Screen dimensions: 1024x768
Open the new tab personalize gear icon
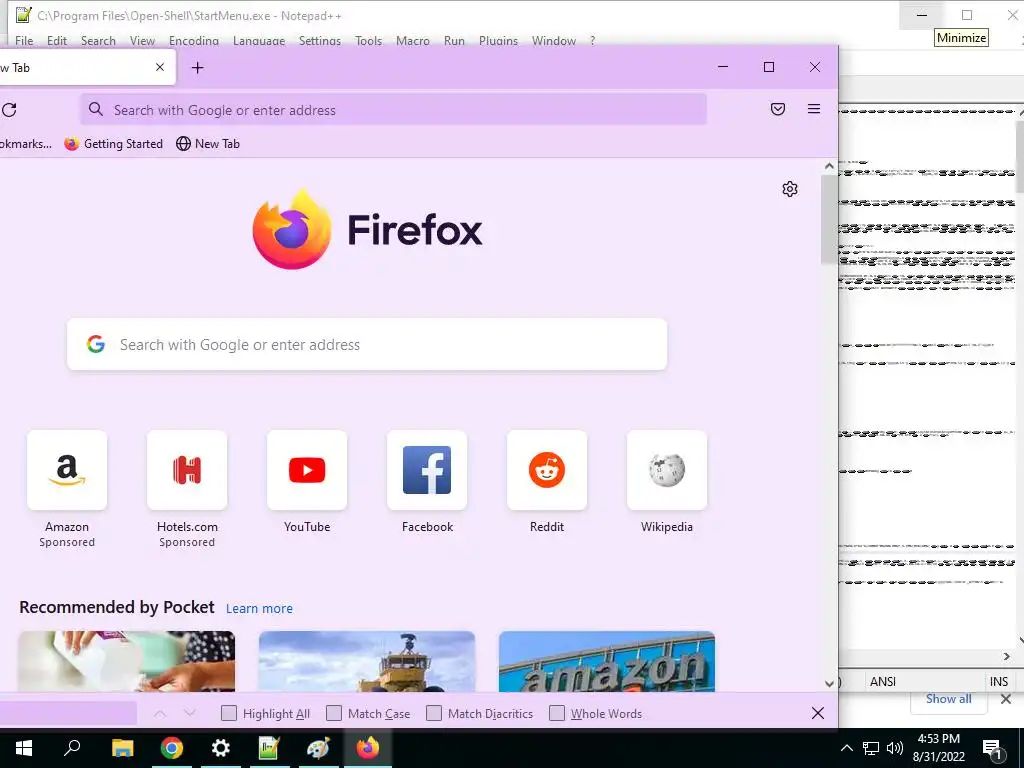point(790,189)
